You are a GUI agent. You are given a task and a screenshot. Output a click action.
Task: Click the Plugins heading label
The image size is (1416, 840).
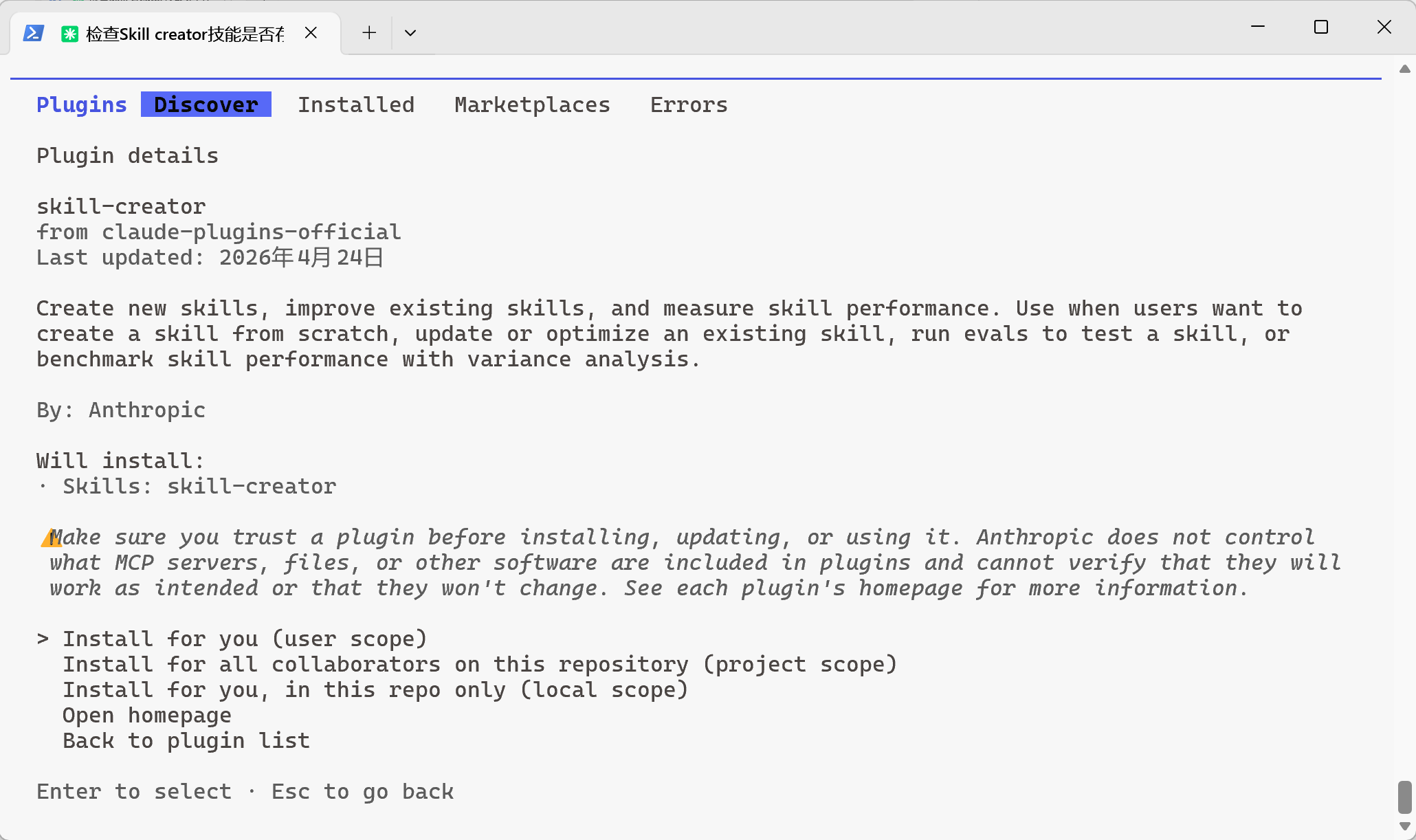82,104
